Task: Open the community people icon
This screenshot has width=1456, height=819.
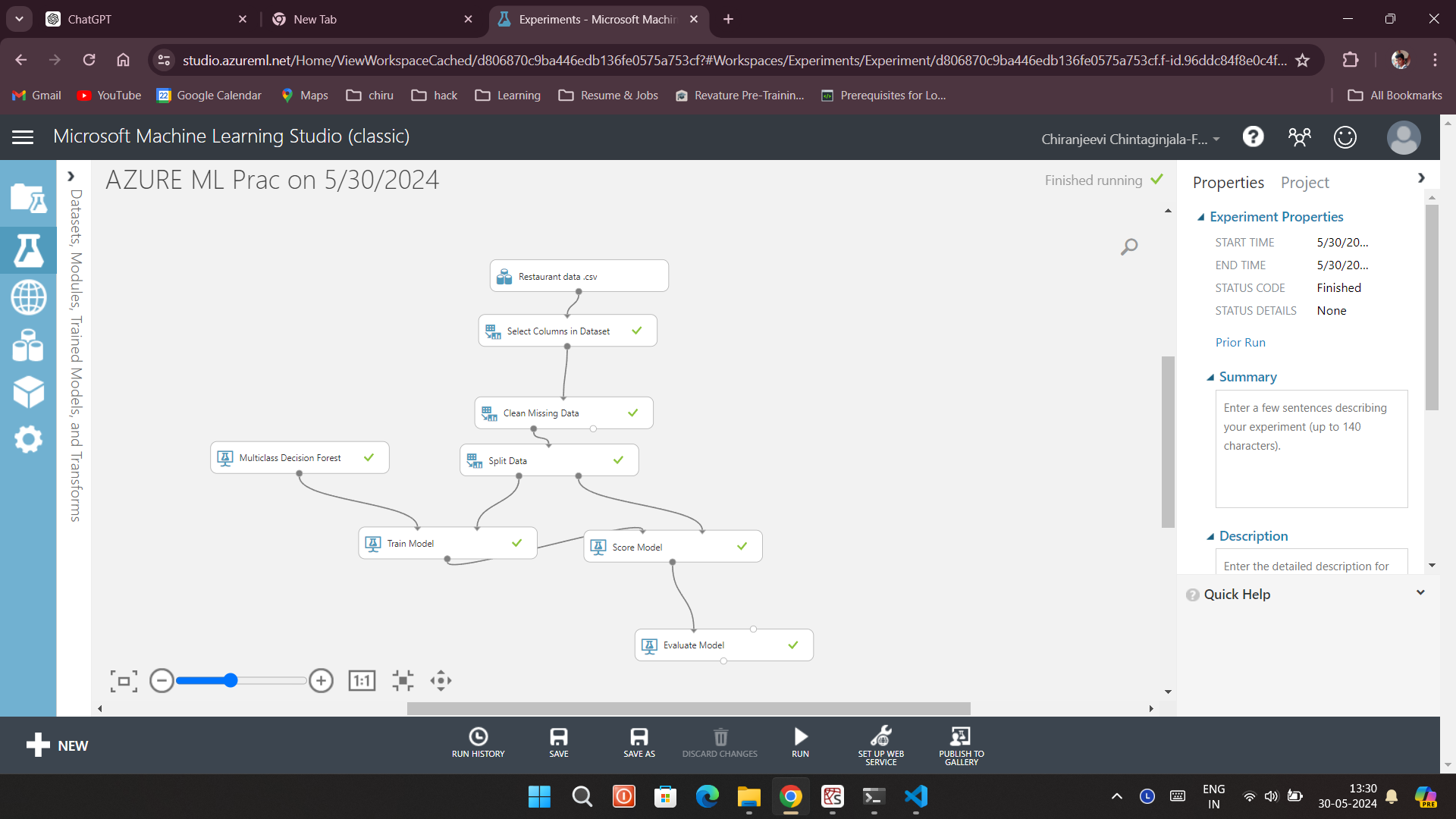Action: point(1299,137)
